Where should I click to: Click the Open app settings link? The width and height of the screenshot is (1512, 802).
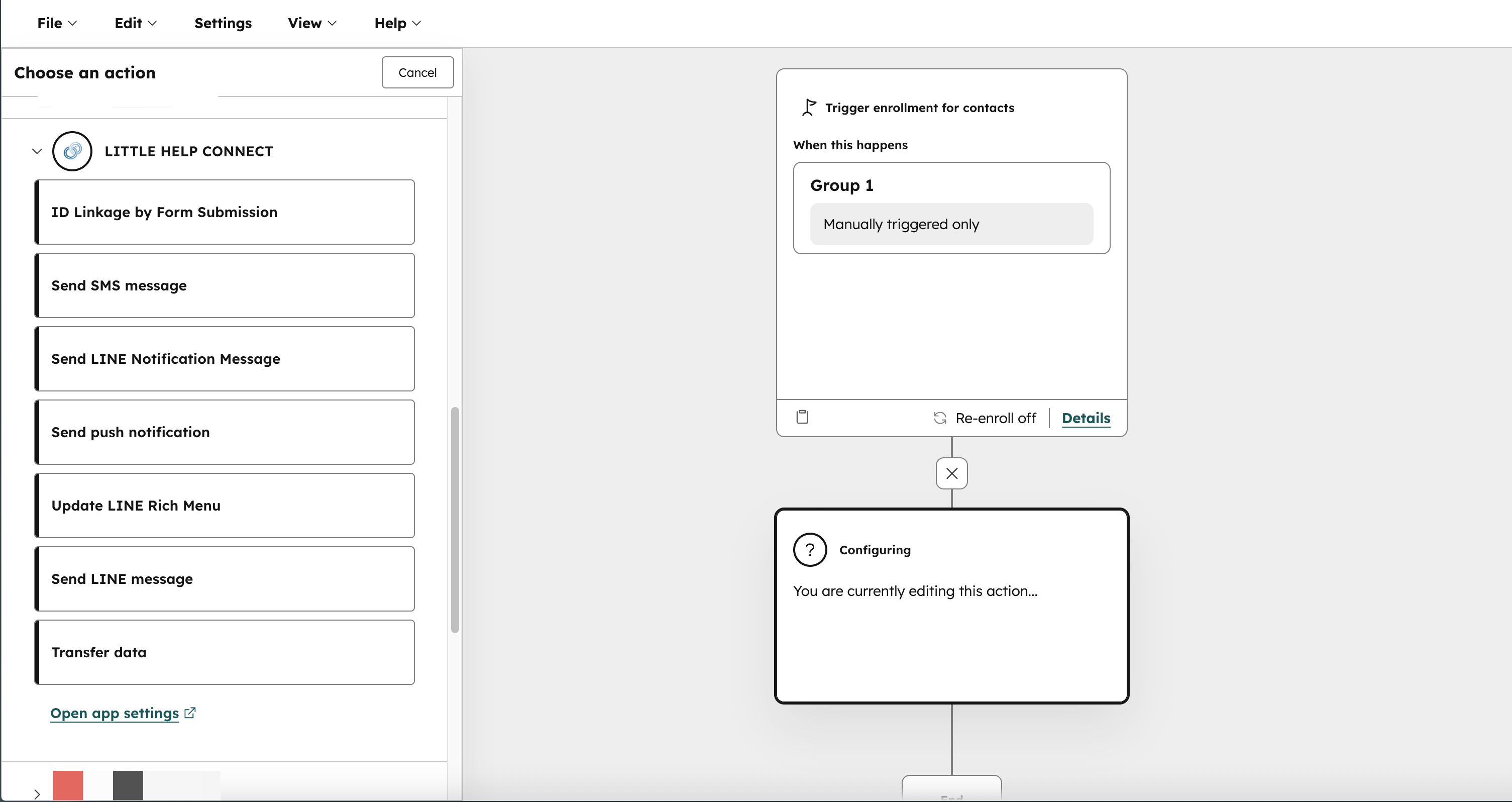115,713
